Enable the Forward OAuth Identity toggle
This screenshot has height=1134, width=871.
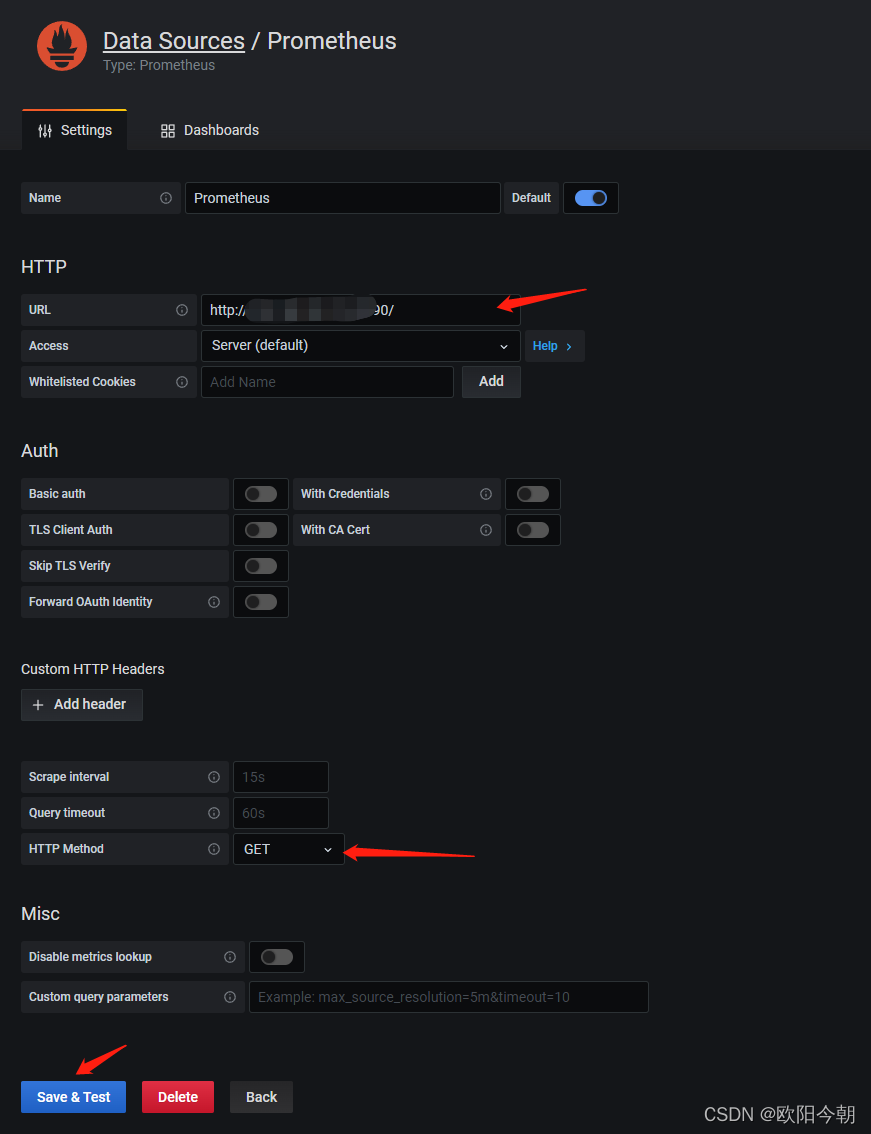point(260,602)
